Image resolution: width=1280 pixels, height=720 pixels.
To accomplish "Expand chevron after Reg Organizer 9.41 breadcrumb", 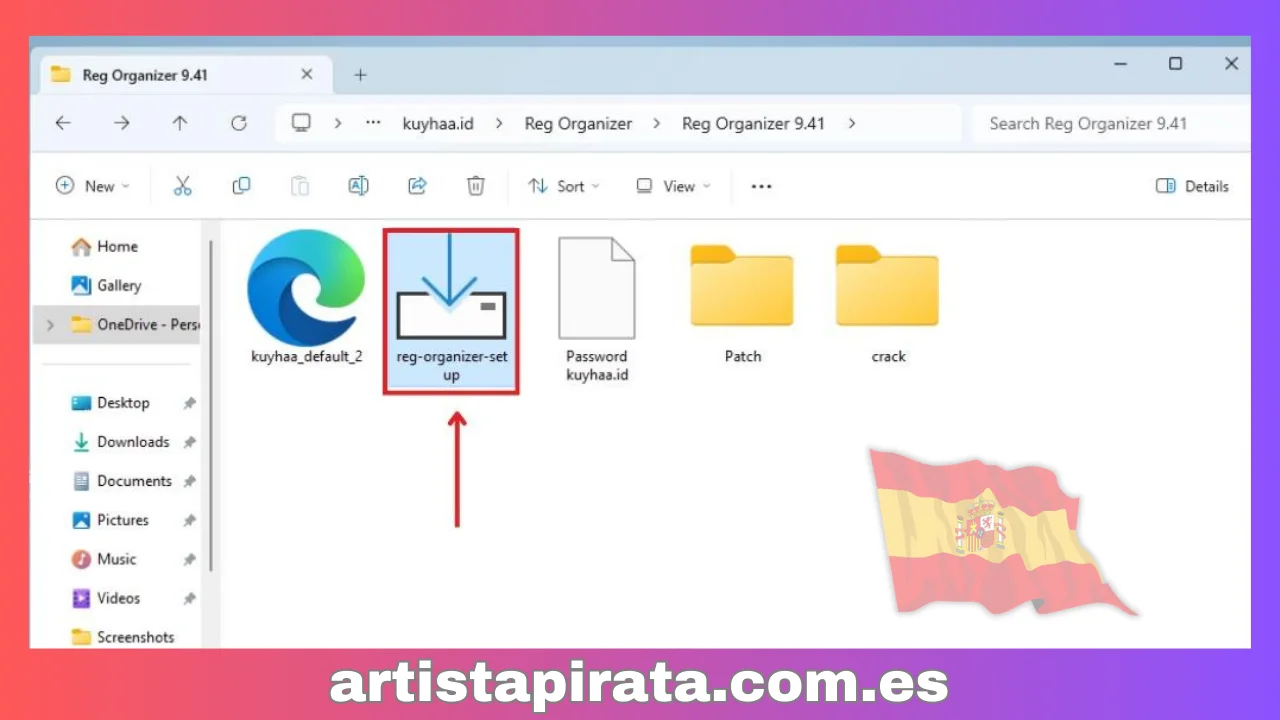I will pyautogui.click(x=851, y=123).
